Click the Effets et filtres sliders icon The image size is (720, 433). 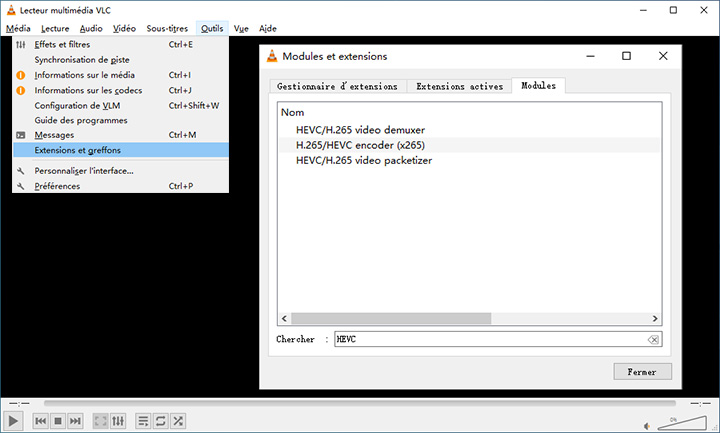(x=21, y=45)
